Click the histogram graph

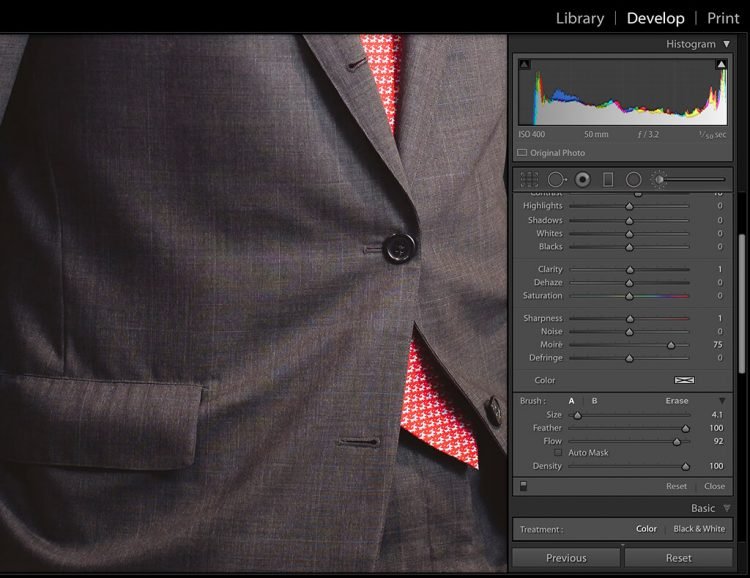coord(623,92)
